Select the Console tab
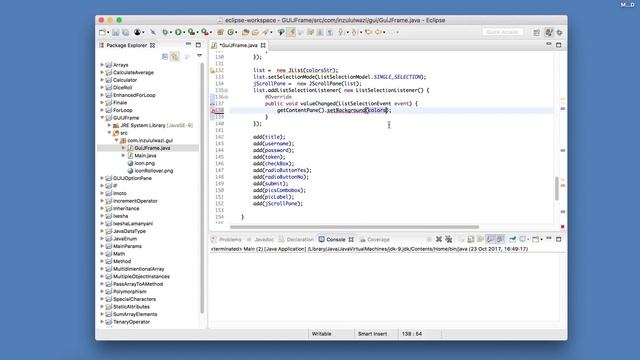Image resolution: width=640 pixels, height=360 pixels. (x=336, y=240)
